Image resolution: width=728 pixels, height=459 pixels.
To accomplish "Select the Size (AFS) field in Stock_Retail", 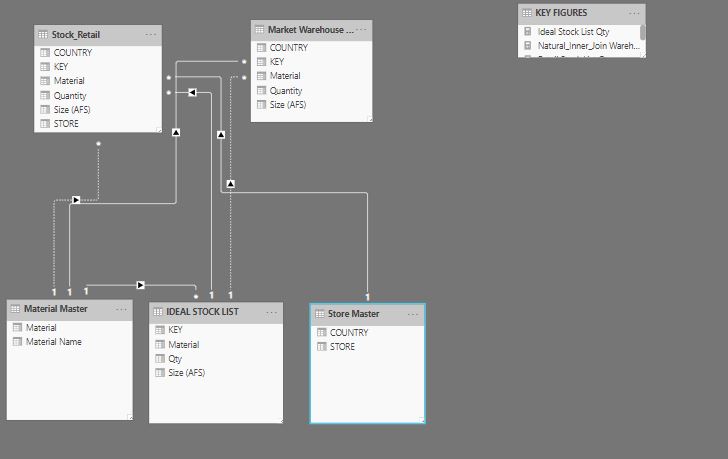I will click(x=98, y=110).
